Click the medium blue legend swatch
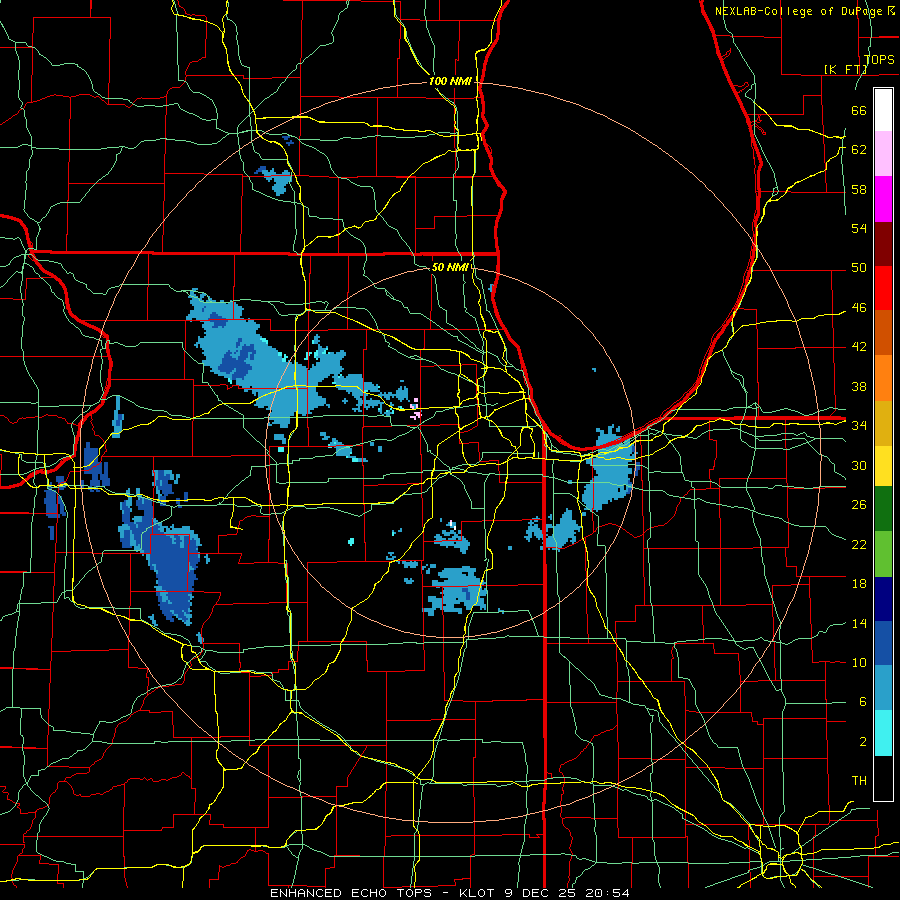This screenshot has width=900, height=900. (x=883, y=643)
